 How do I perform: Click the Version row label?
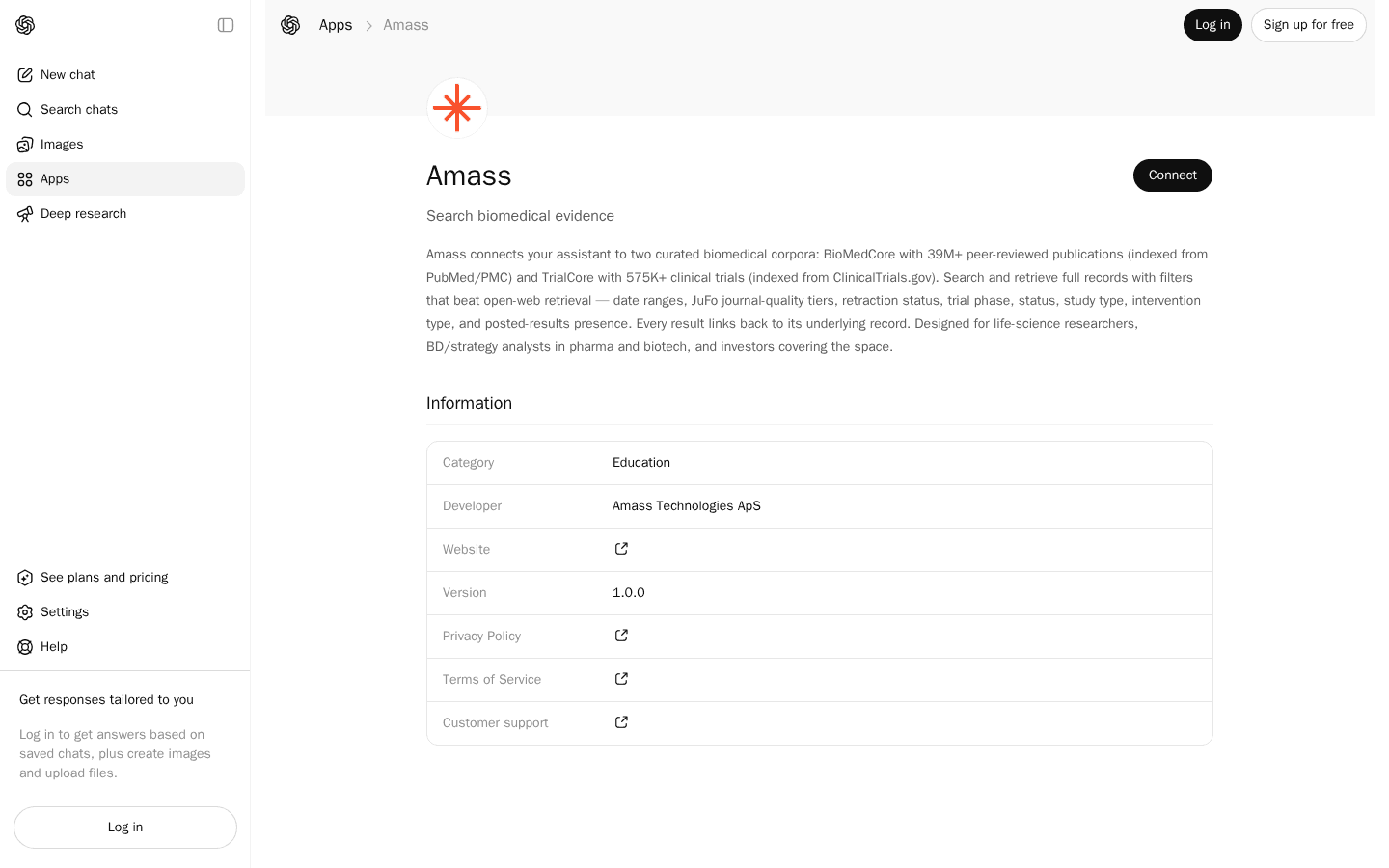click(x=464, y=593)
